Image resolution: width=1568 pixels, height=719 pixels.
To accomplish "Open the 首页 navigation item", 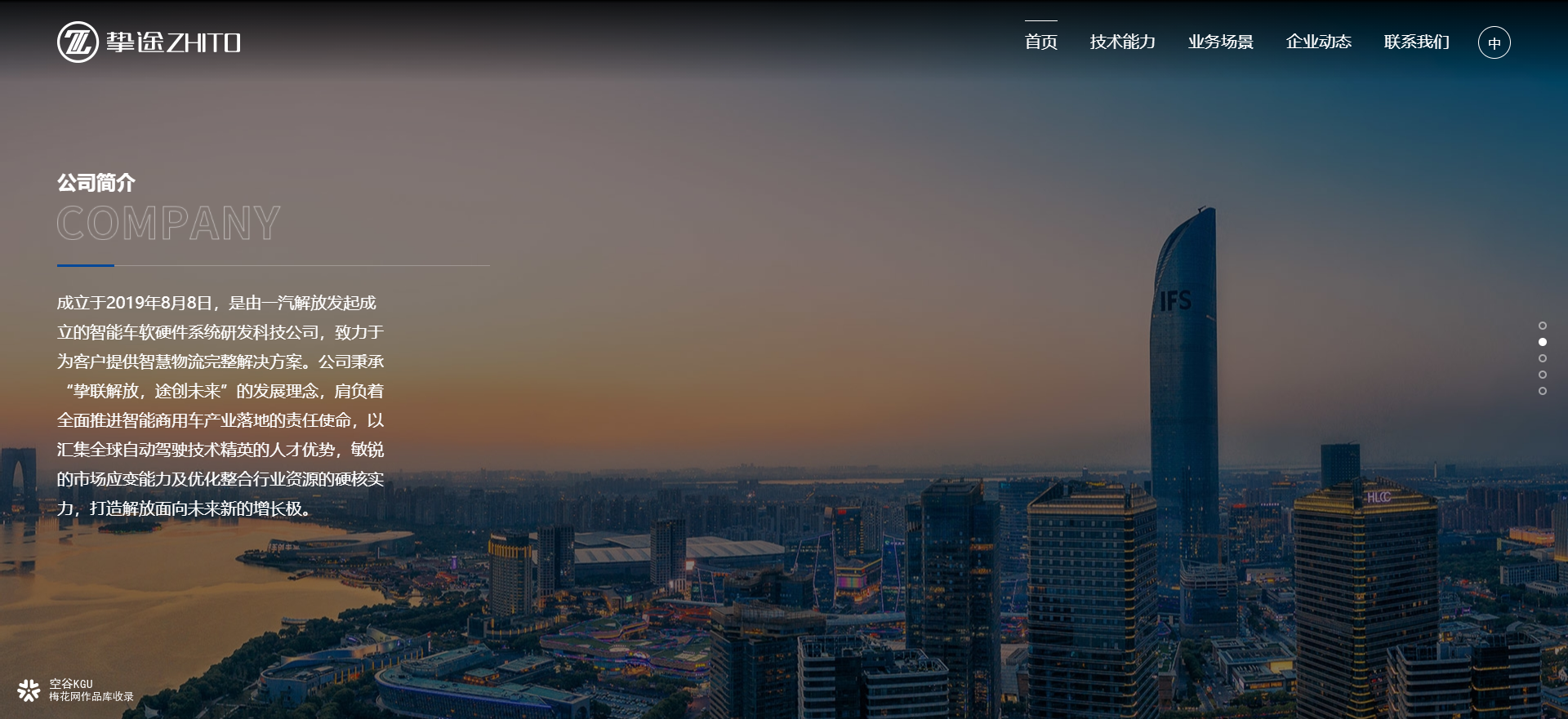I will coord(1041,42).
